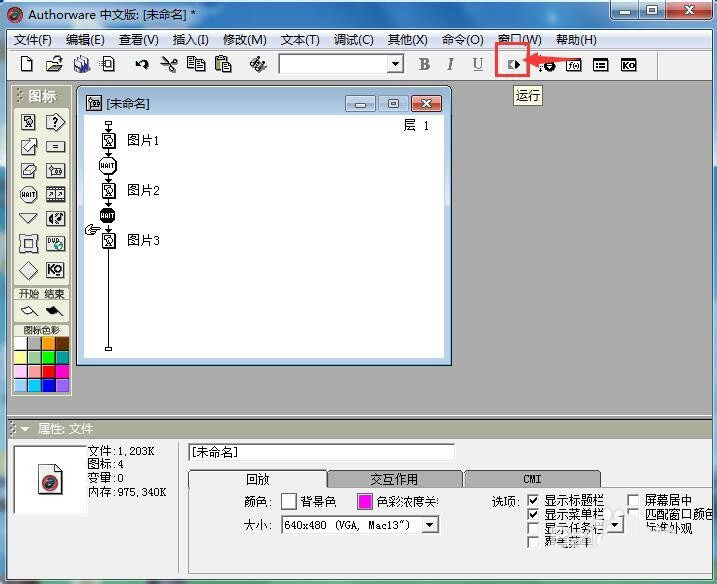This screenshot has height=584, width=717.
Task: Open the 命令(O) menu
Action: tap(462, 40)
